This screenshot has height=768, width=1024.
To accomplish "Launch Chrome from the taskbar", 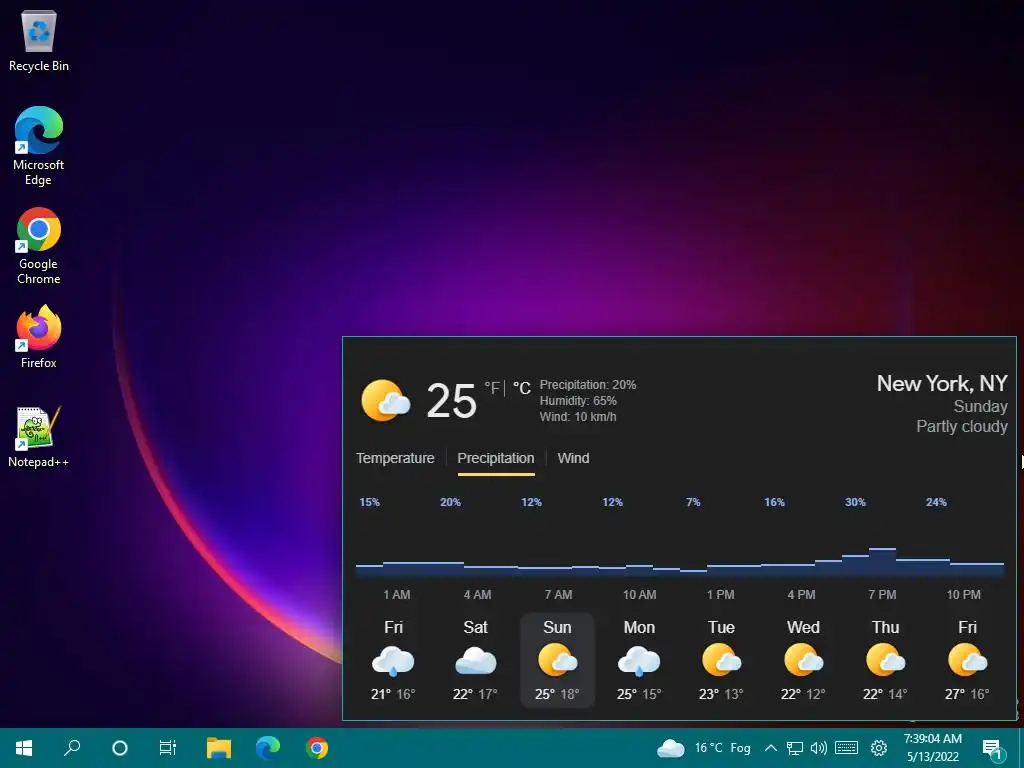I will point(317,748).
